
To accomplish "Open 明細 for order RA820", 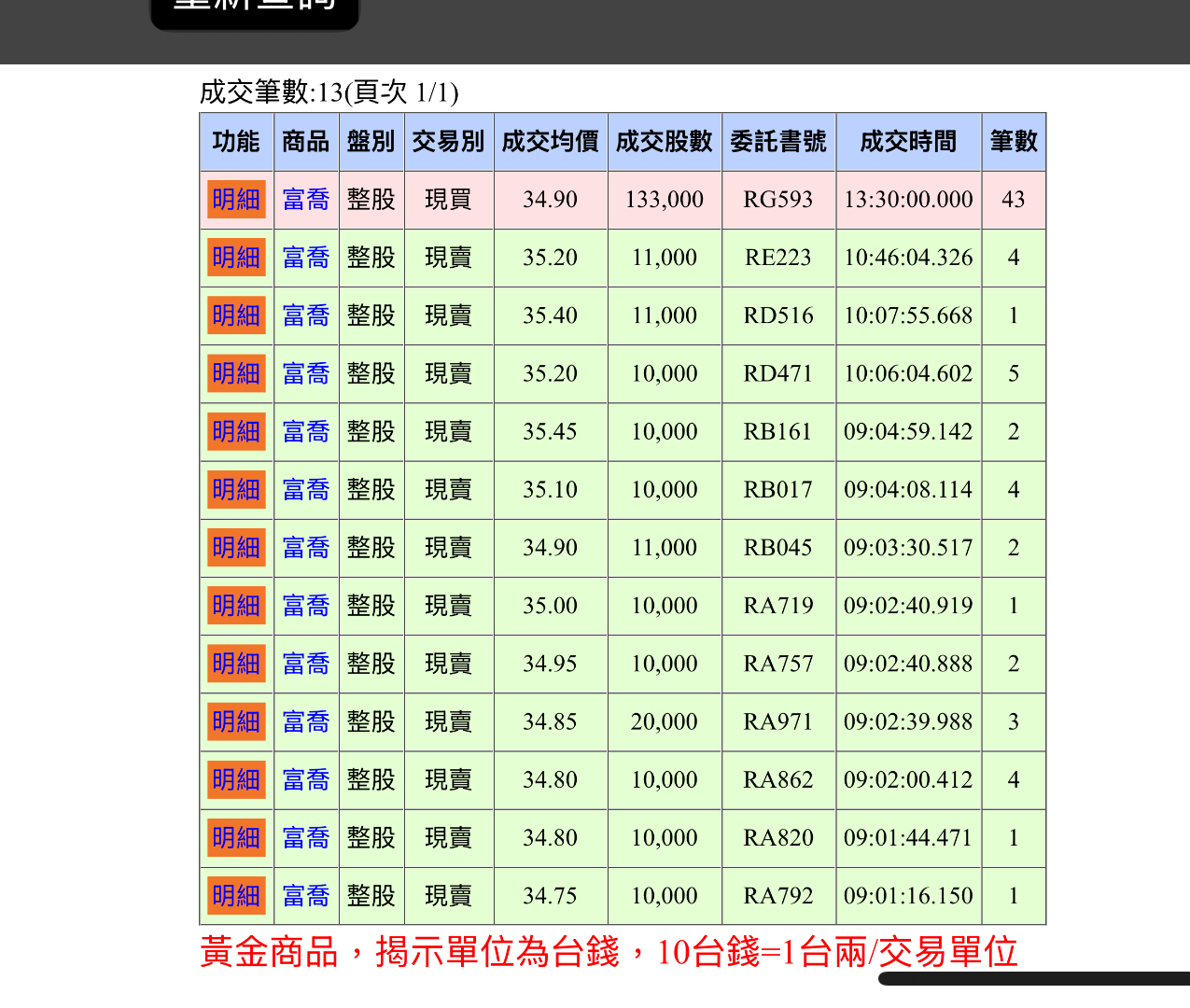I will (236, 838).
